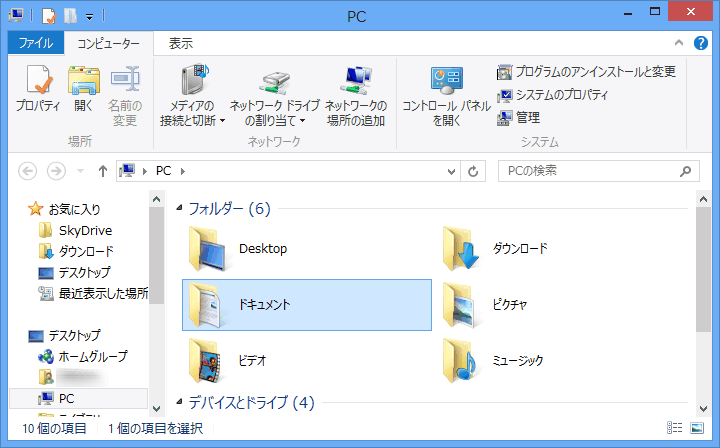Click the search magnifier icon
720x448 pixels.
coord(686,171)
